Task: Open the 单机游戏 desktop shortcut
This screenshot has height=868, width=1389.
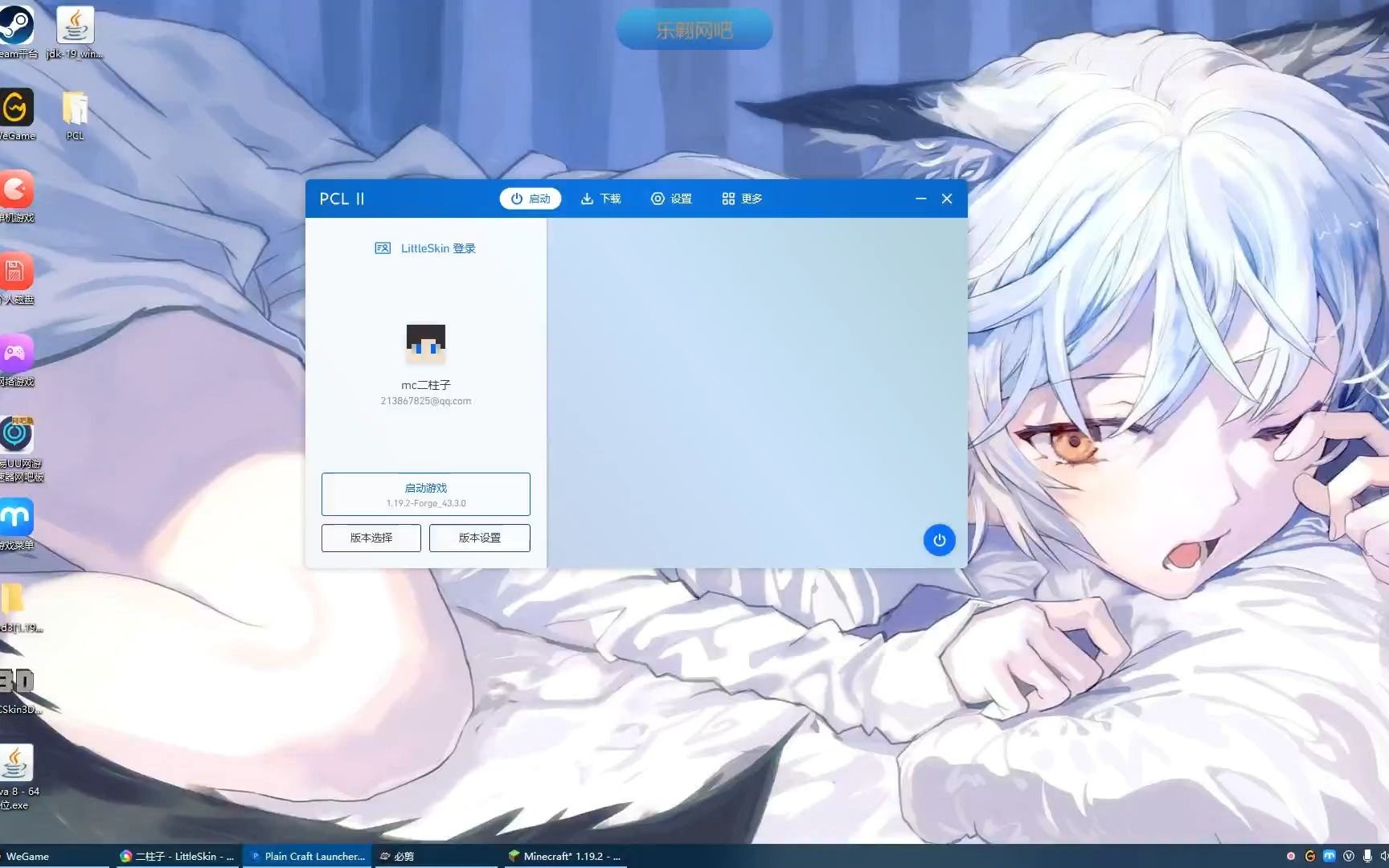Action: point(16,196)
